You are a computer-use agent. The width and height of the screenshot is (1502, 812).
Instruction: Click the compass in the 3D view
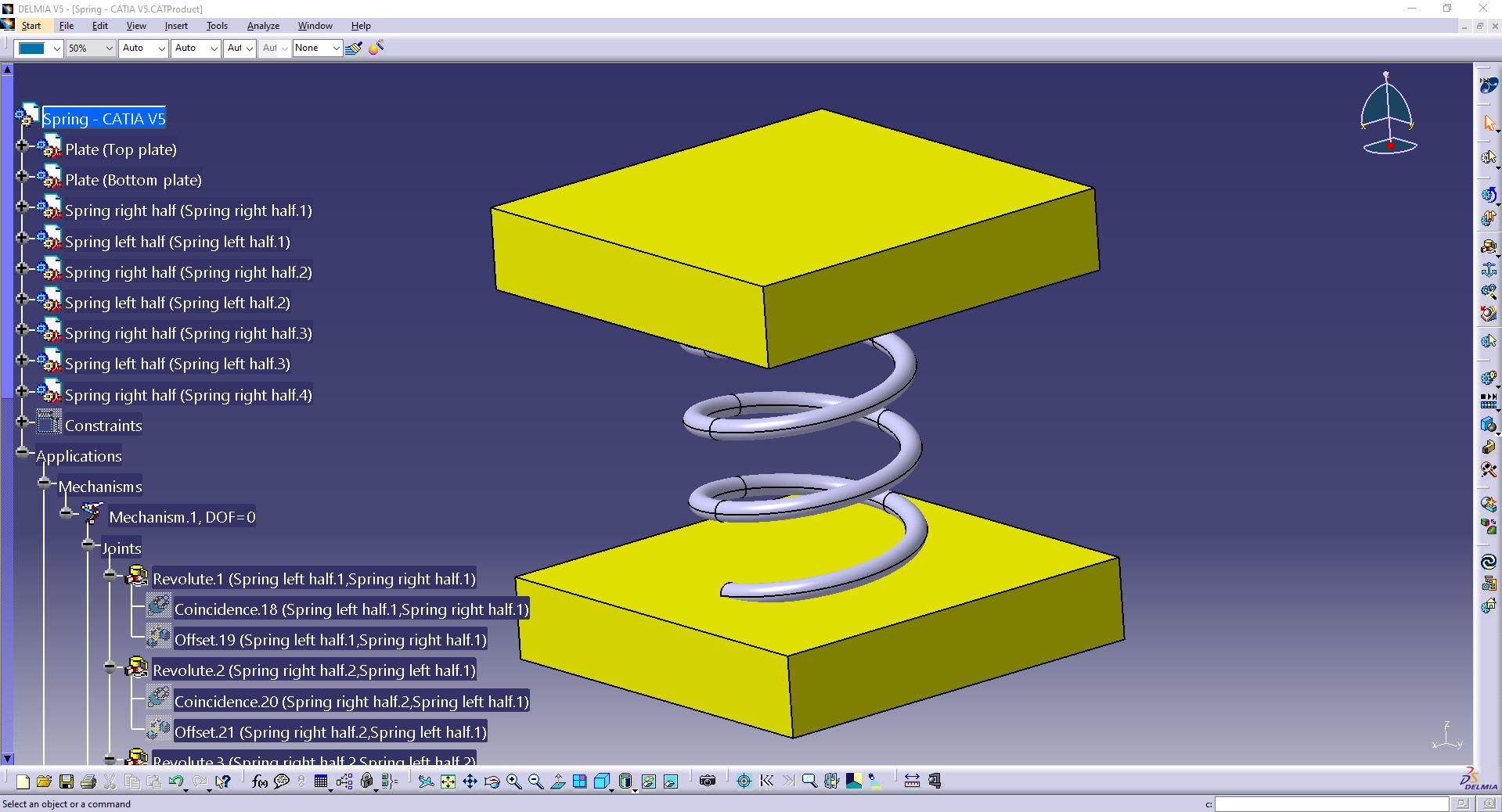pyautogui.click(x=1389, y=114)
